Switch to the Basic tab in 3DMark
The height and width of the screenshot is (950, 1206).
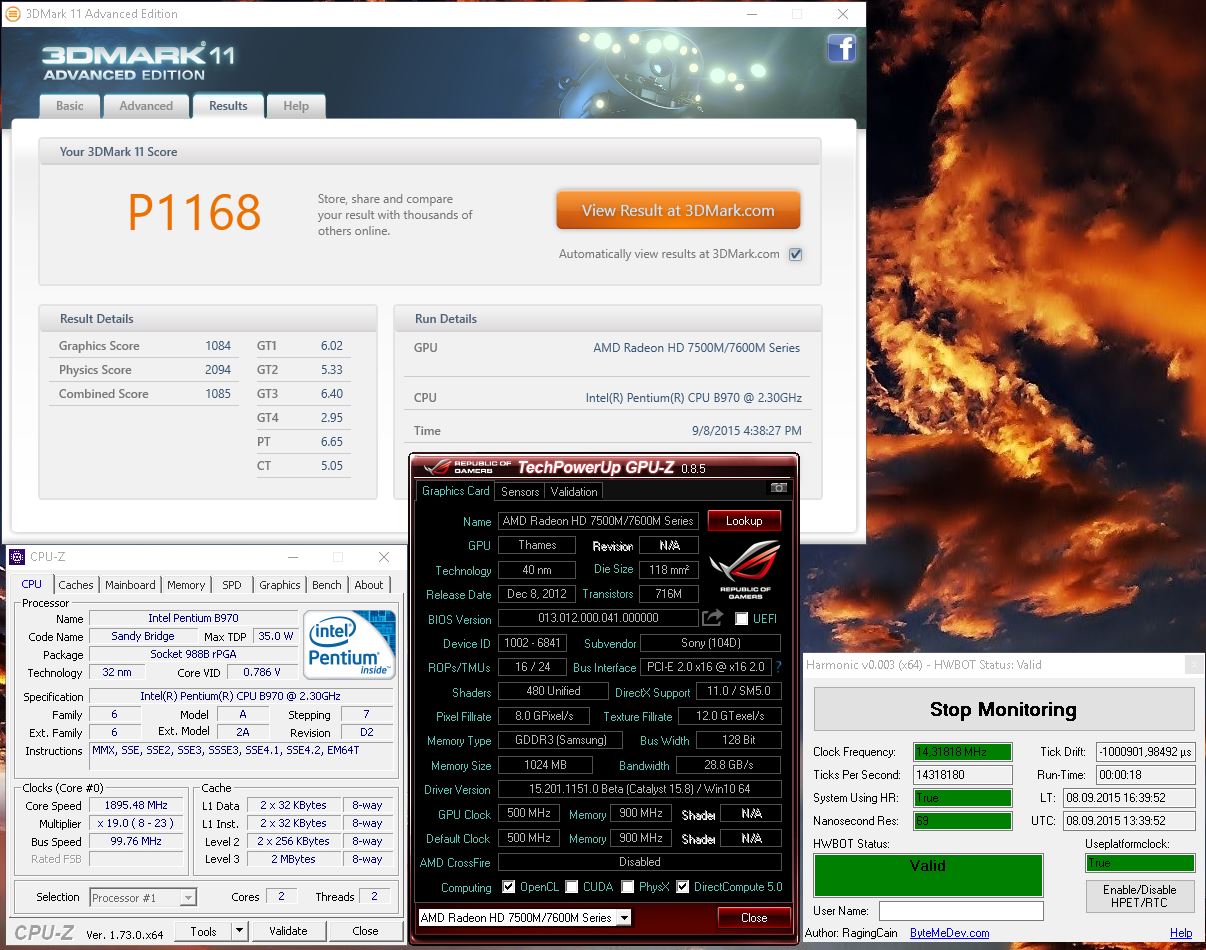70,106
